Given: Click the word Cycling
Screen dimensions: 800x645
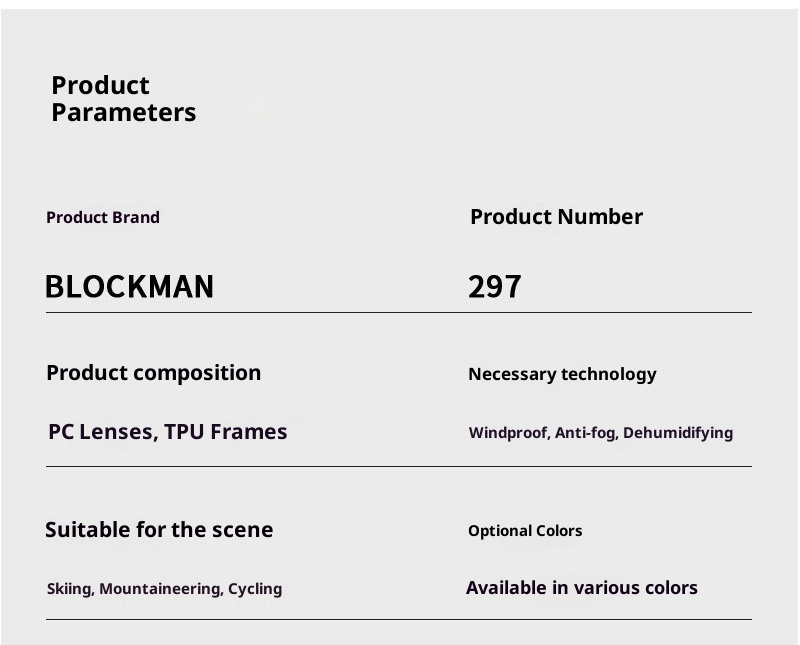Looking at the screenshot, I should [x=255, y=589].
